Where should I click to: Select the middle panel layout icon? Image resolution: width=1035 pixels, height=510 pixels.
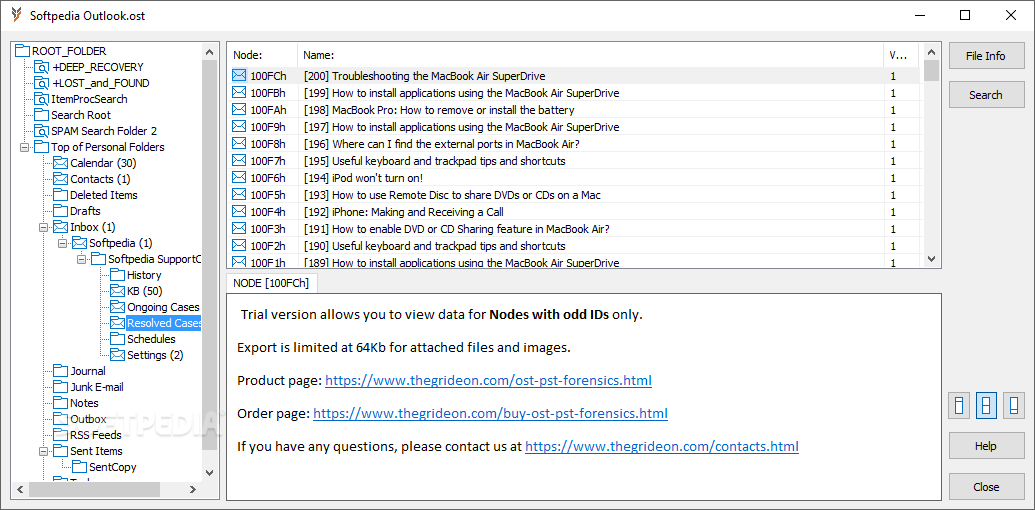coord(986,405)
